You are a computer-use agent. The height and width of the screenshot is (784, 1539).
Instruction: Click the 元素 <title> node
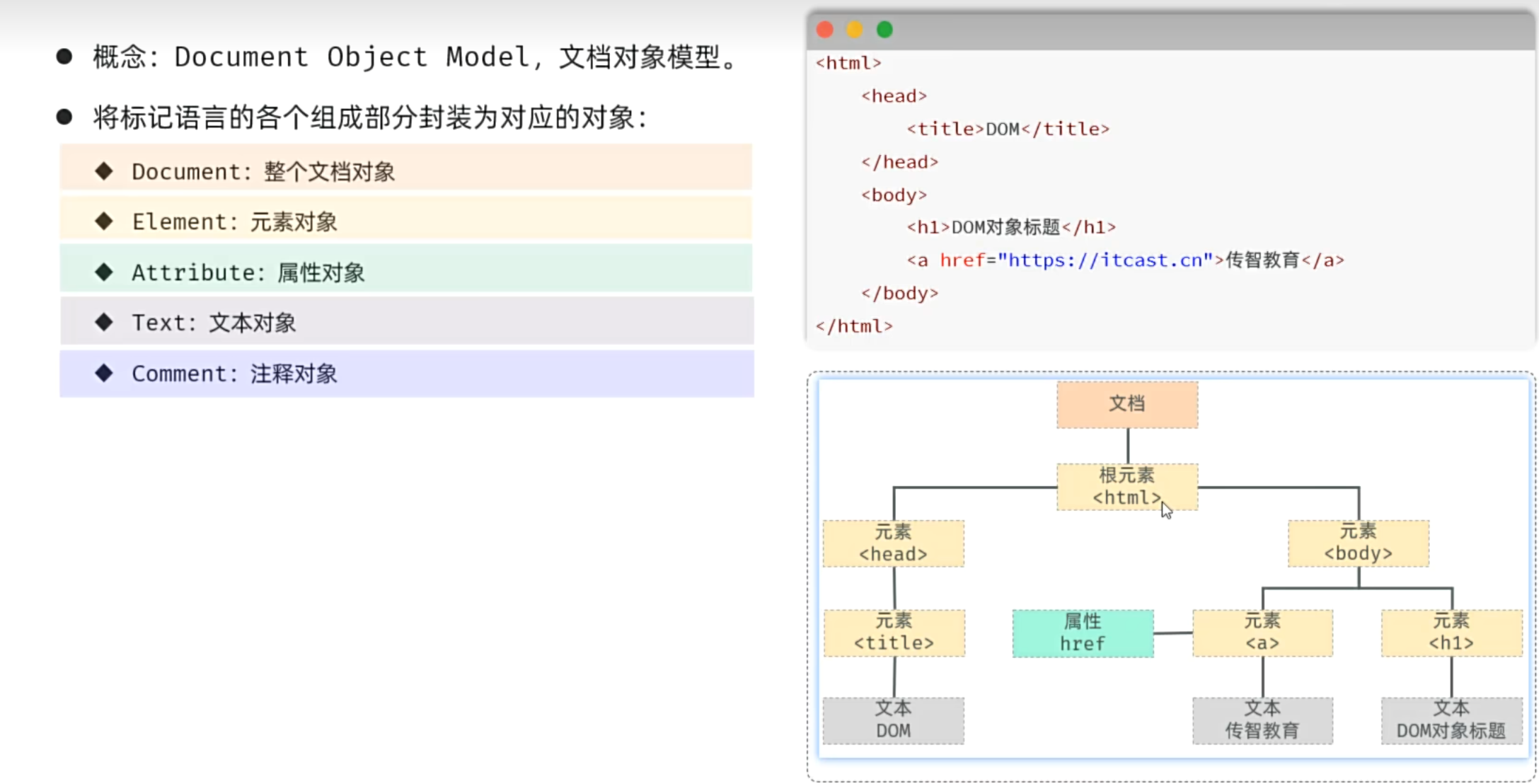[x=894, y=633]
